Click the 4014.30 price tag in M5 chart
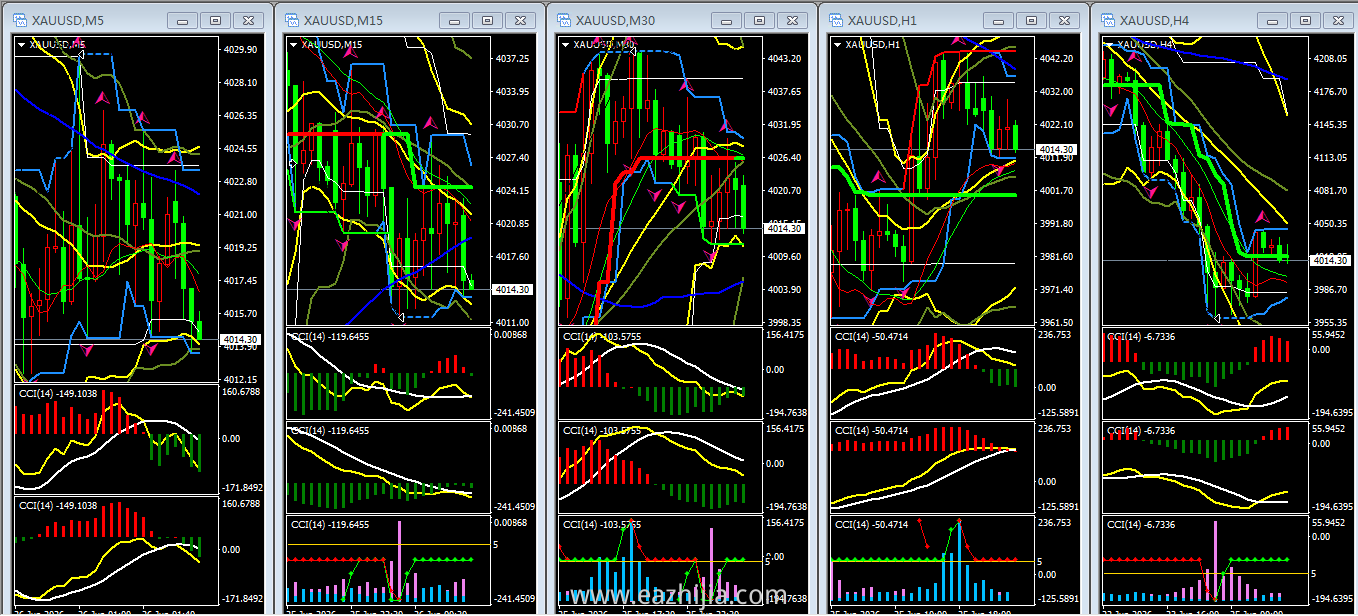This screenshot has width=1358, height=616. pos(239,340)
